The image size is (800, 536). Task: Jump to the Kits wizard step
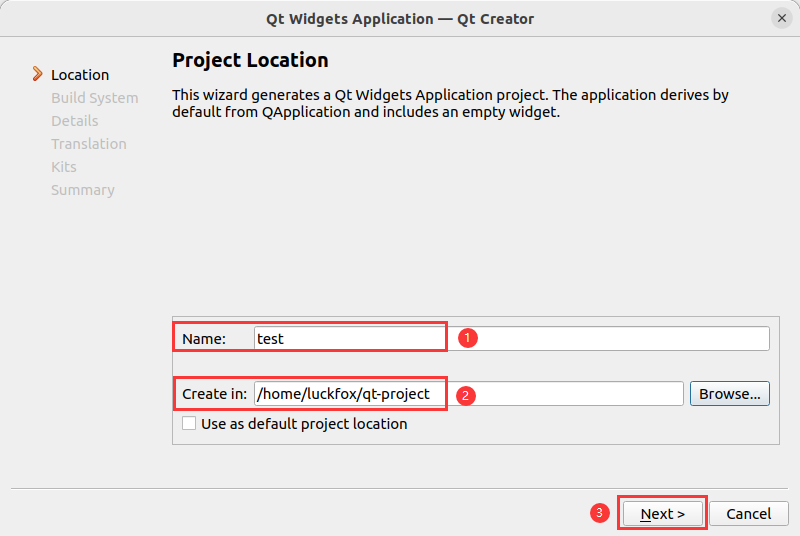(x=64, y=167)
